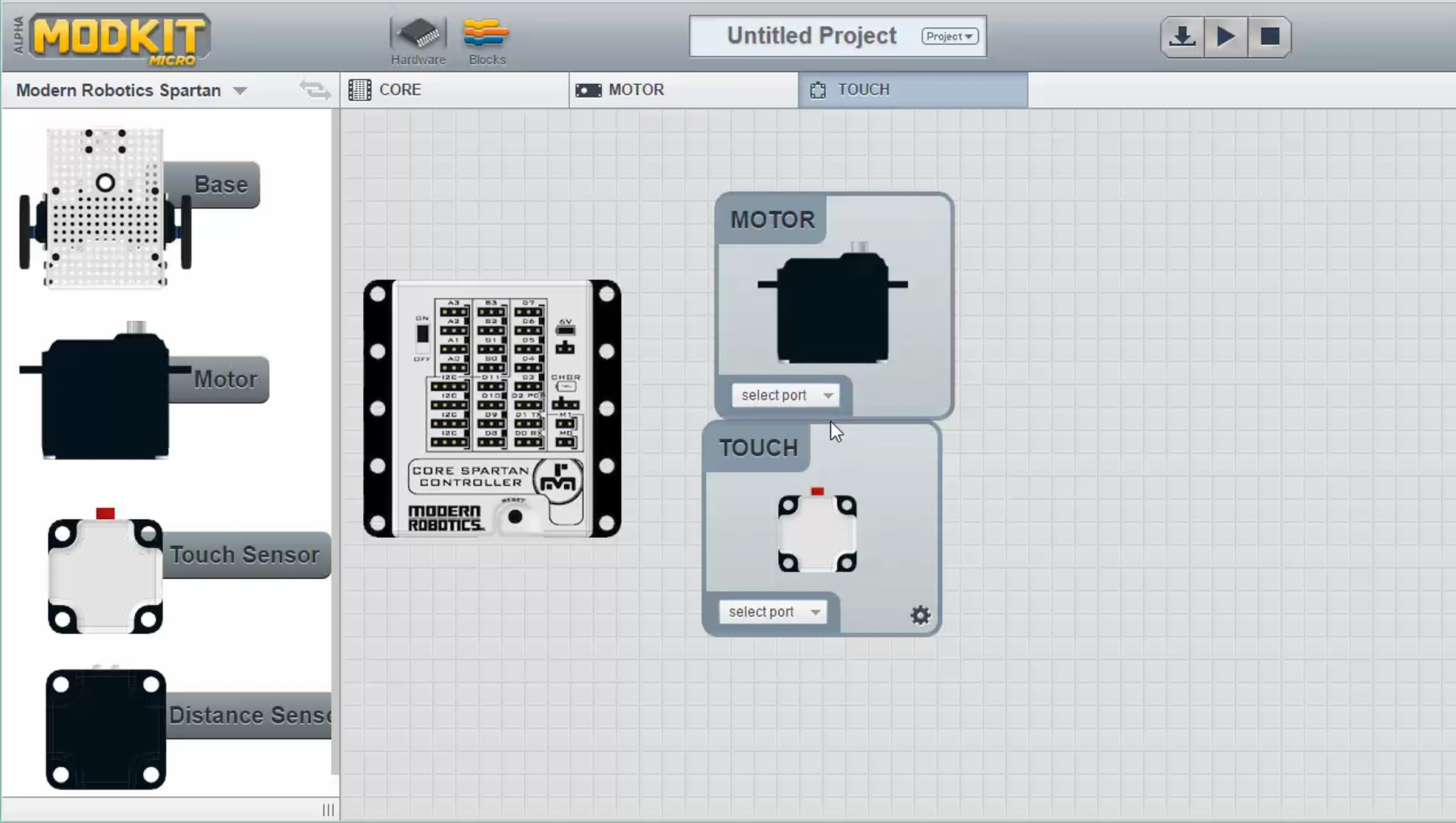This screenshot has height=823, width=1456.
Task: Open the Project dropdown menu
Action: click(x=949, y=36)
